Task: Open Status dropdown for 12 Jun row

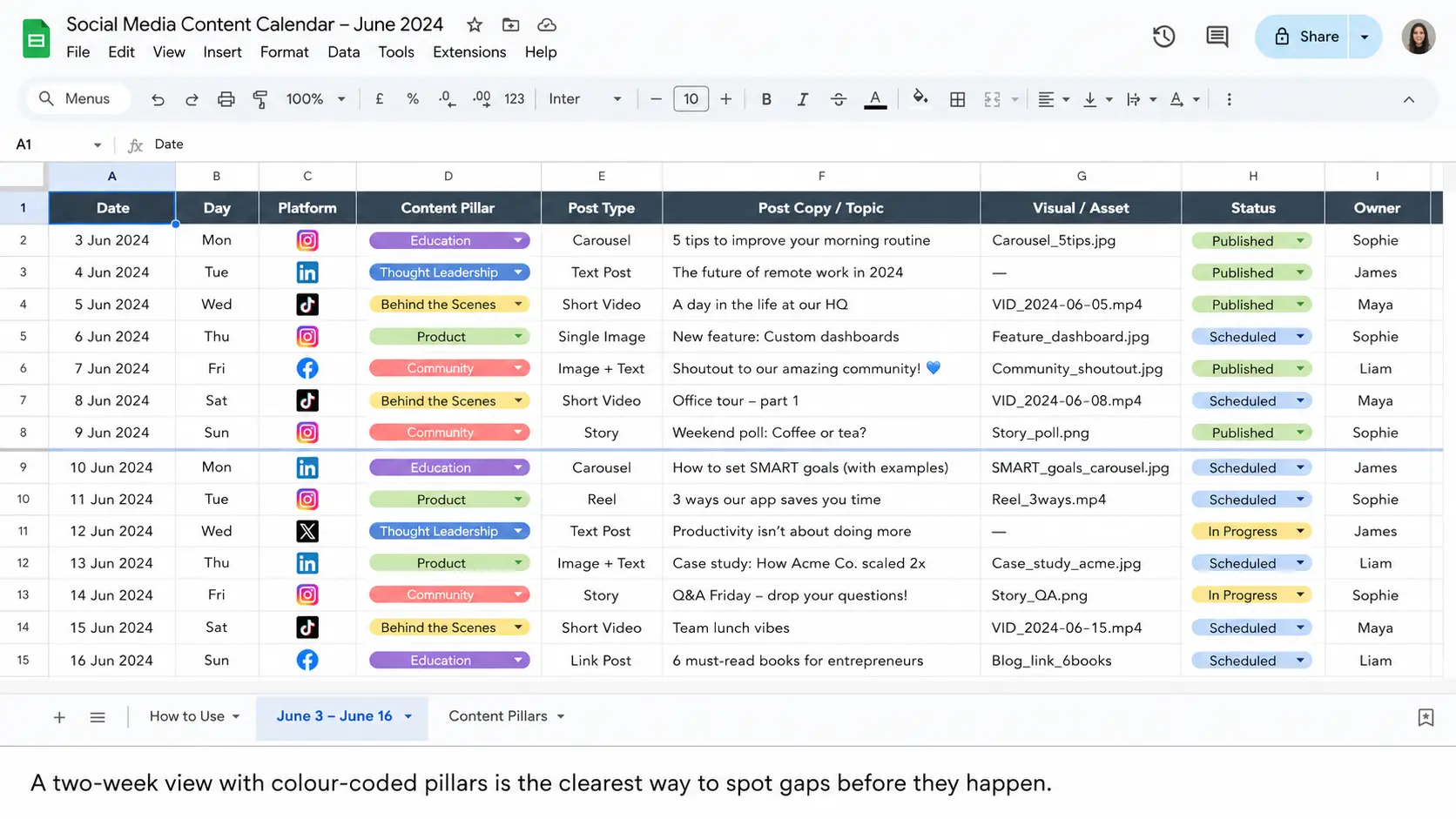Action: [x=1300, y=531]
